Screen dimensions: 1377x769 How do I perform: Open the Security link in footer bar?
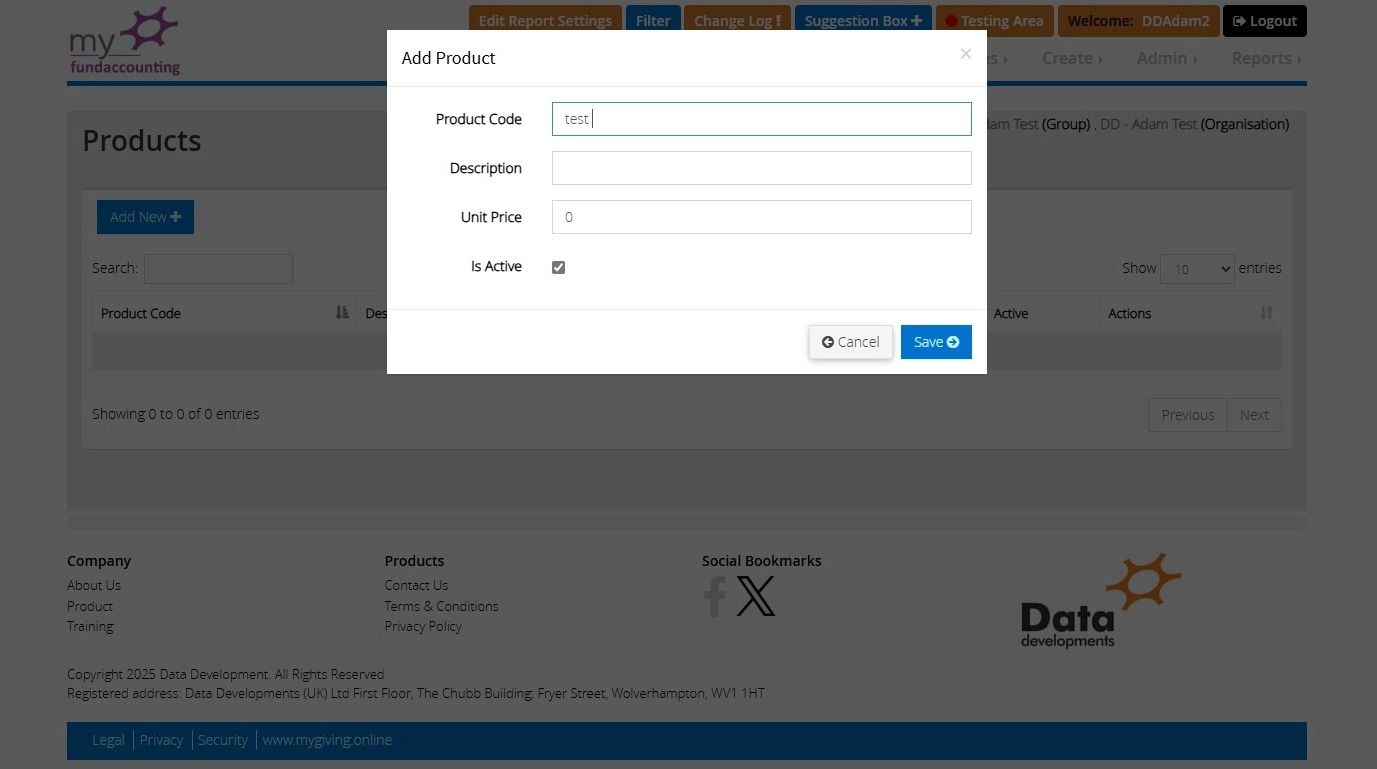coord(222,740)
